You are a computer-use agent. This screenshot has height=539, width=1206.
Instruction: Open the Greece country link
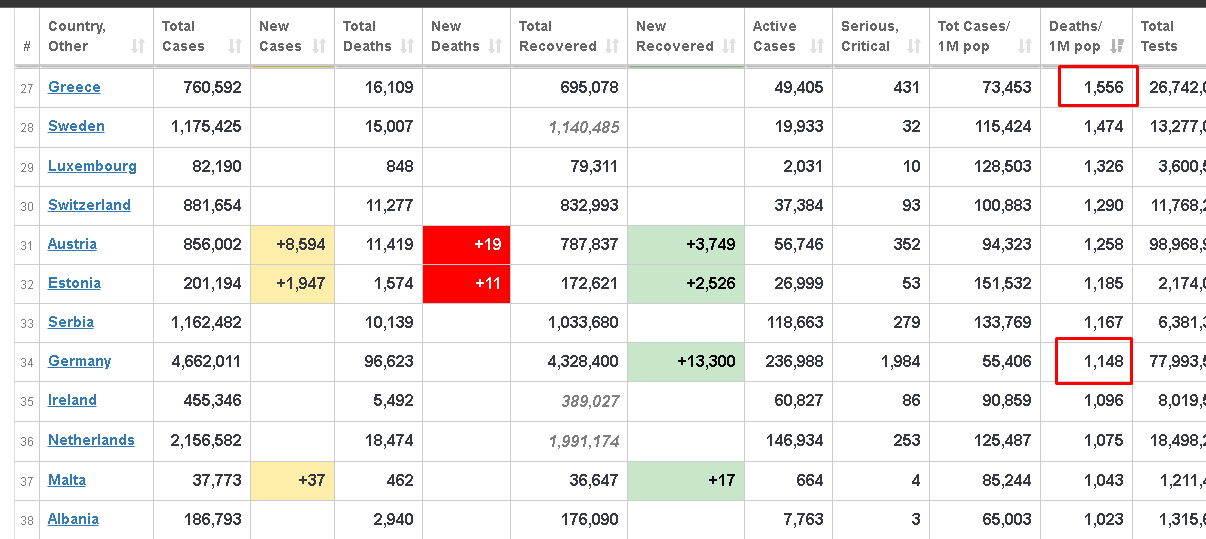coord(74,87)
